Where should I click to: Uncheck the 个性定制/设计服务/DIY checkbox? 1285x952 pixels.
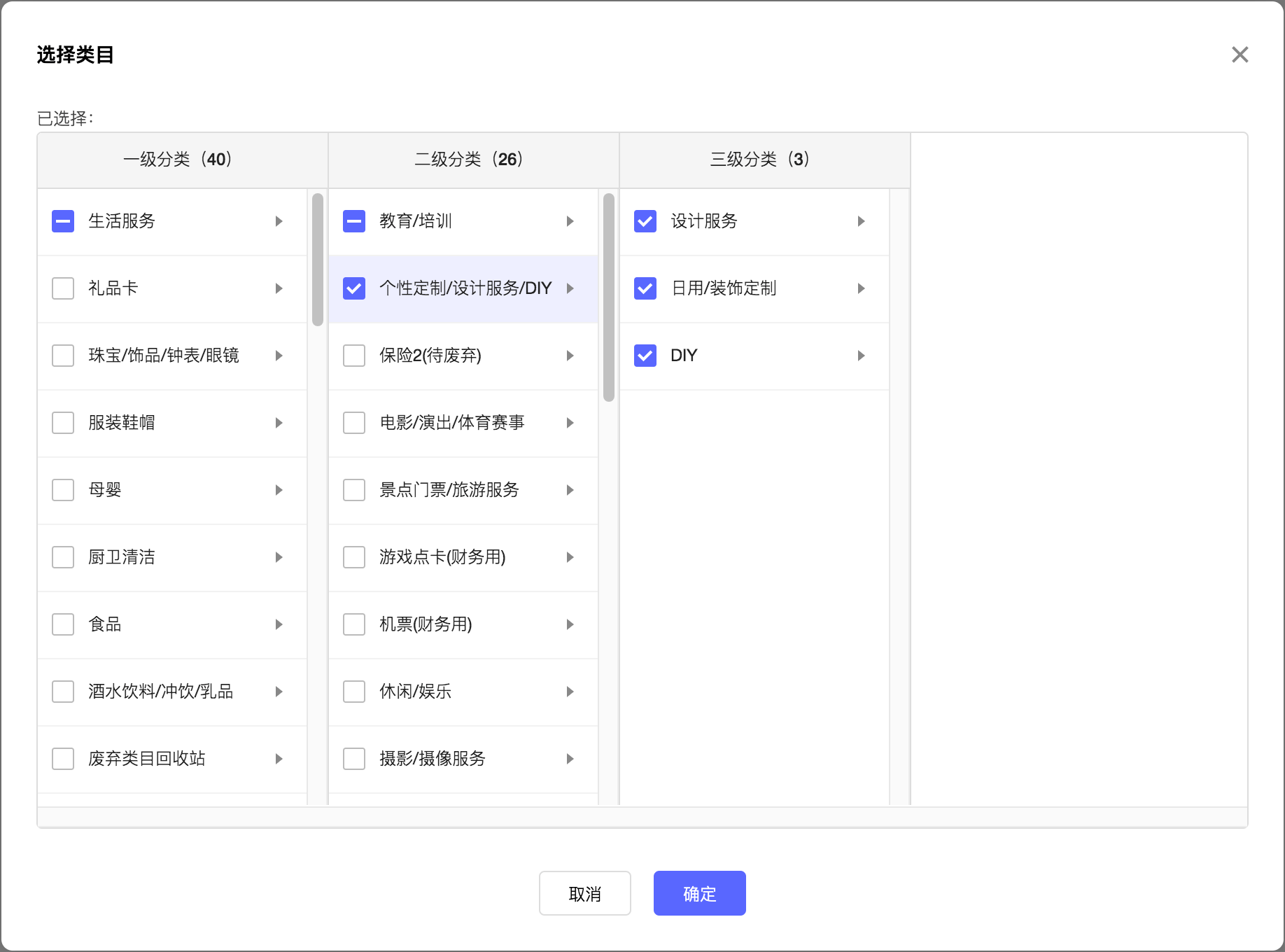354,288
